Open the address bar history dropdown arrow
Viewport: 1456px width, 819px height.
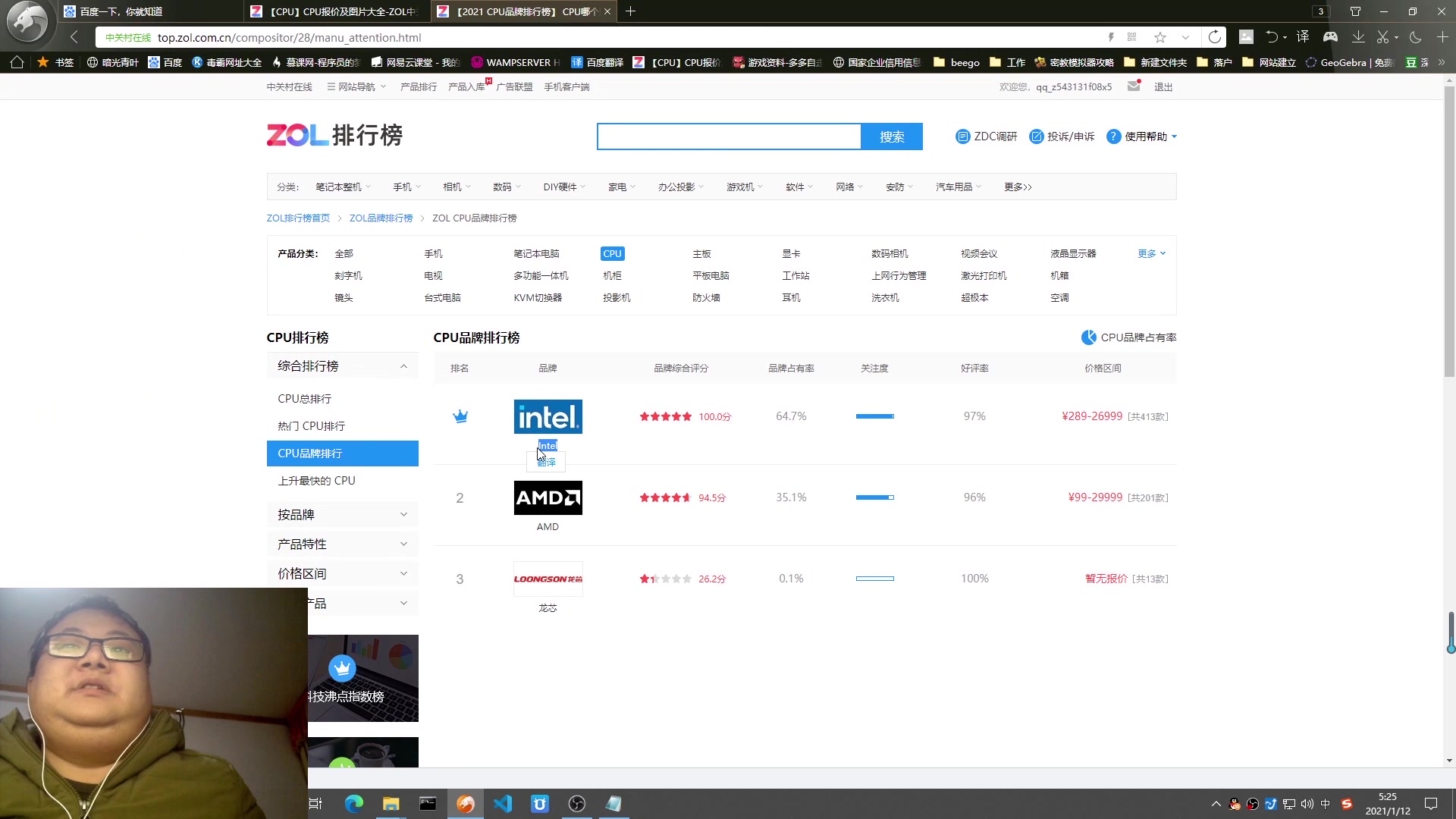[x=1185, y=37]
